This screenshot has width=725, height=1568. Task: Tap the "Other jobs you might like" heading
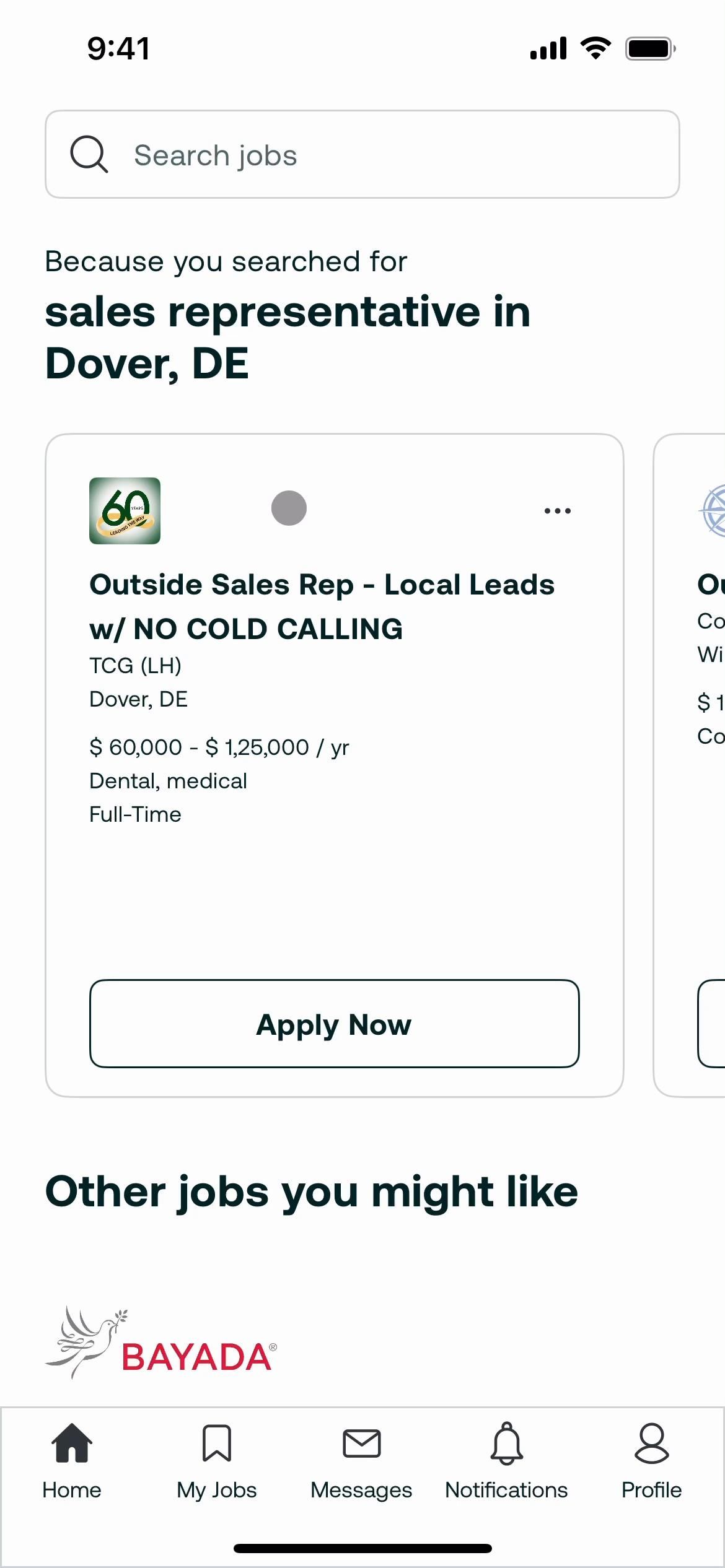312,1191
